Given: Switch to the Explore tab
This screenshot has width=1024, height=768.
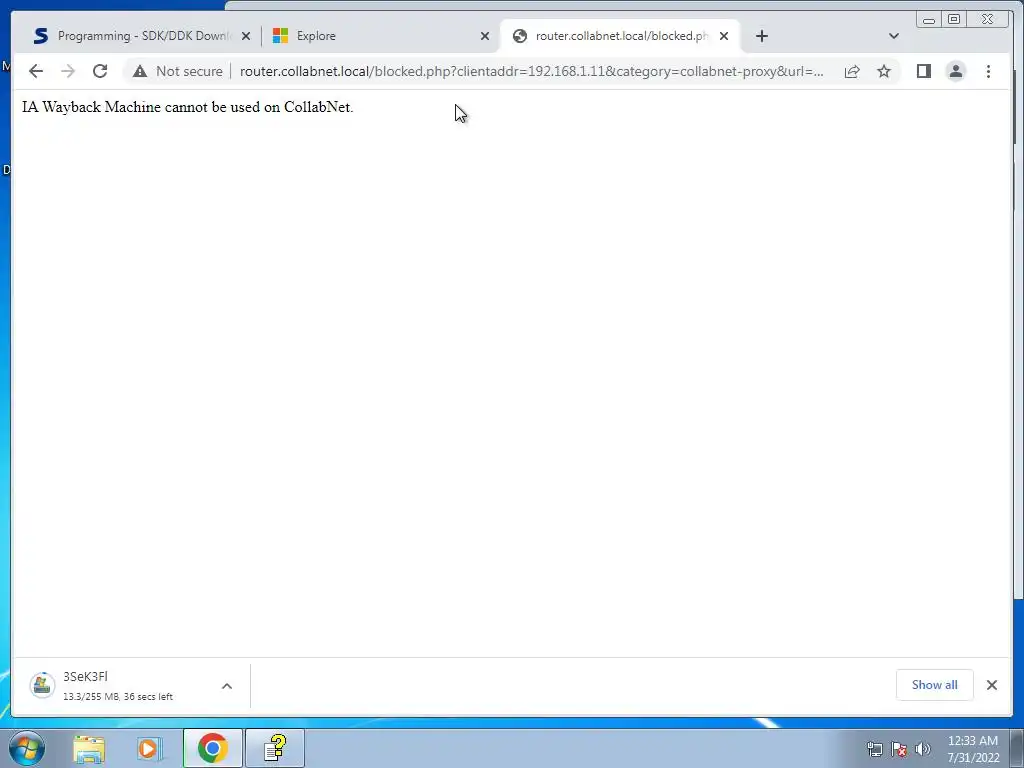Looking at the screenshot, I should pos(379,36).
